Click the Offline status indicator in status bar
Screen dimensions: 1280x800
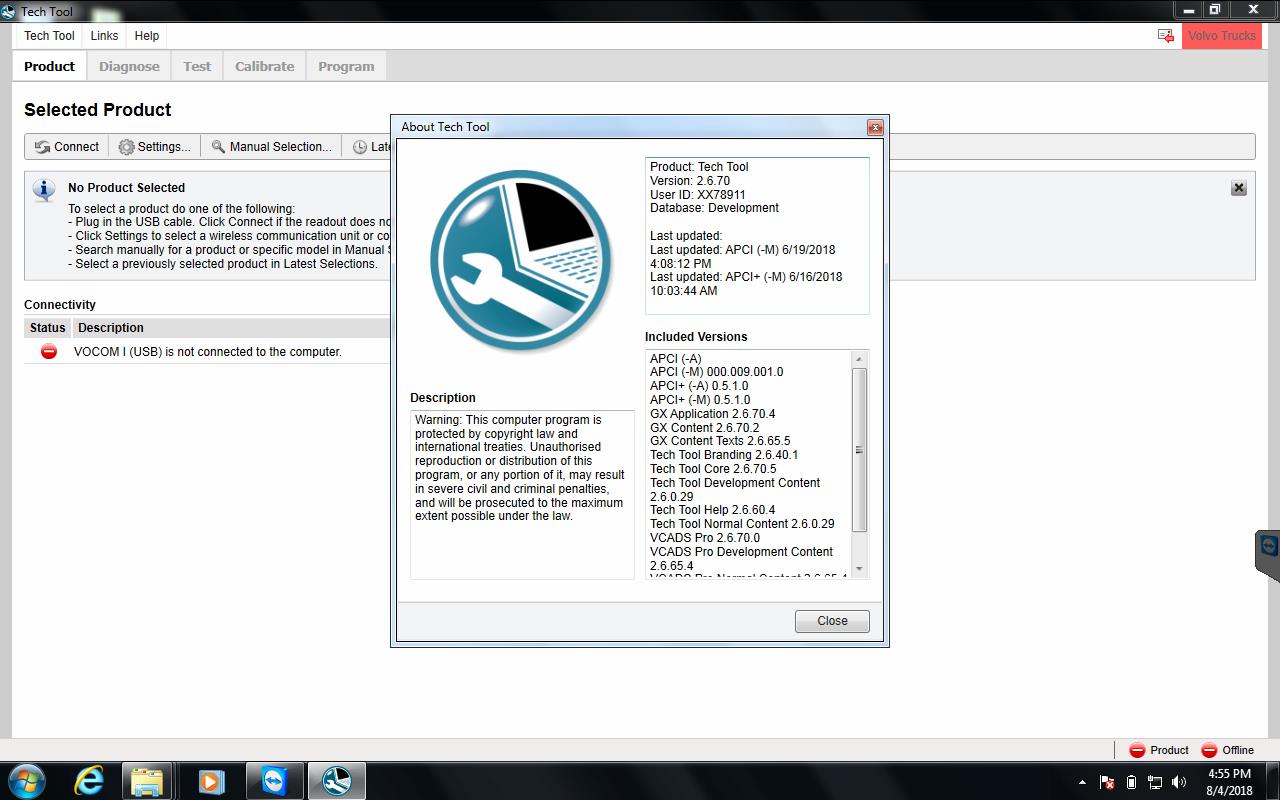tap(1227, 750)
